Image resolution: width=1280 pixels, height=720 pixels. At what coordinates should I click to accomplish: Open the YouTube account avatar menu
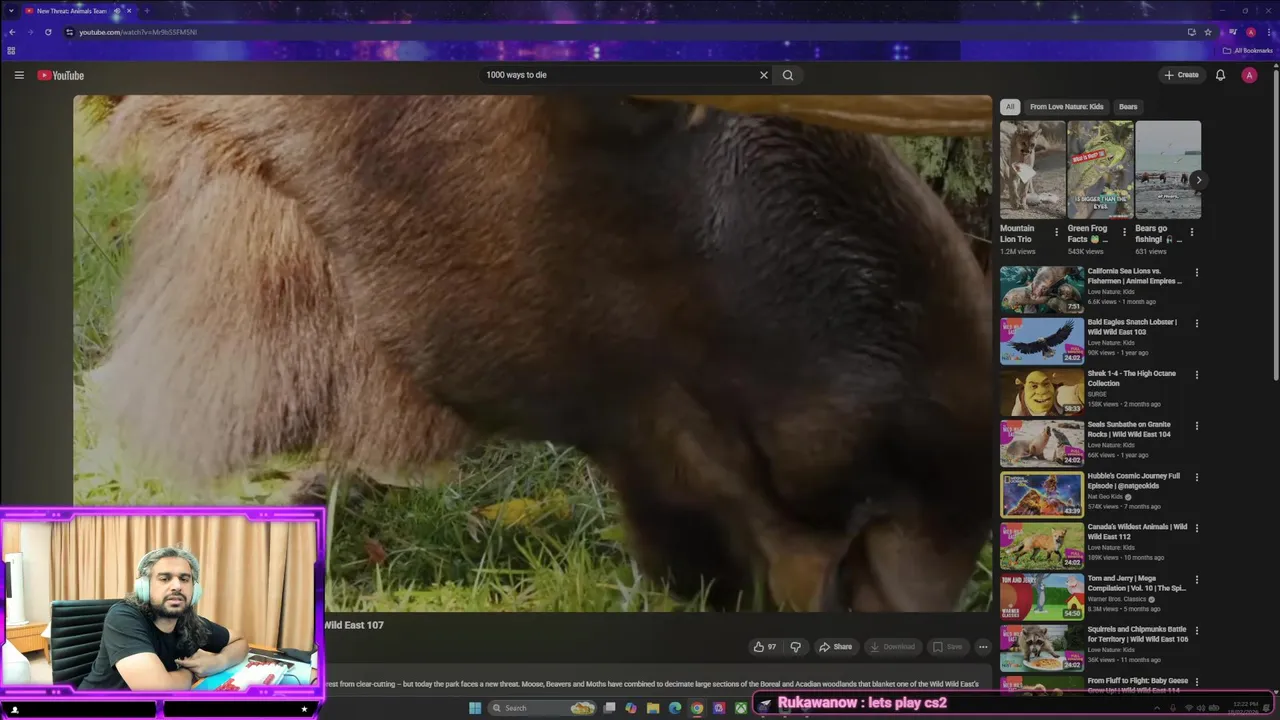(1249, 75)
